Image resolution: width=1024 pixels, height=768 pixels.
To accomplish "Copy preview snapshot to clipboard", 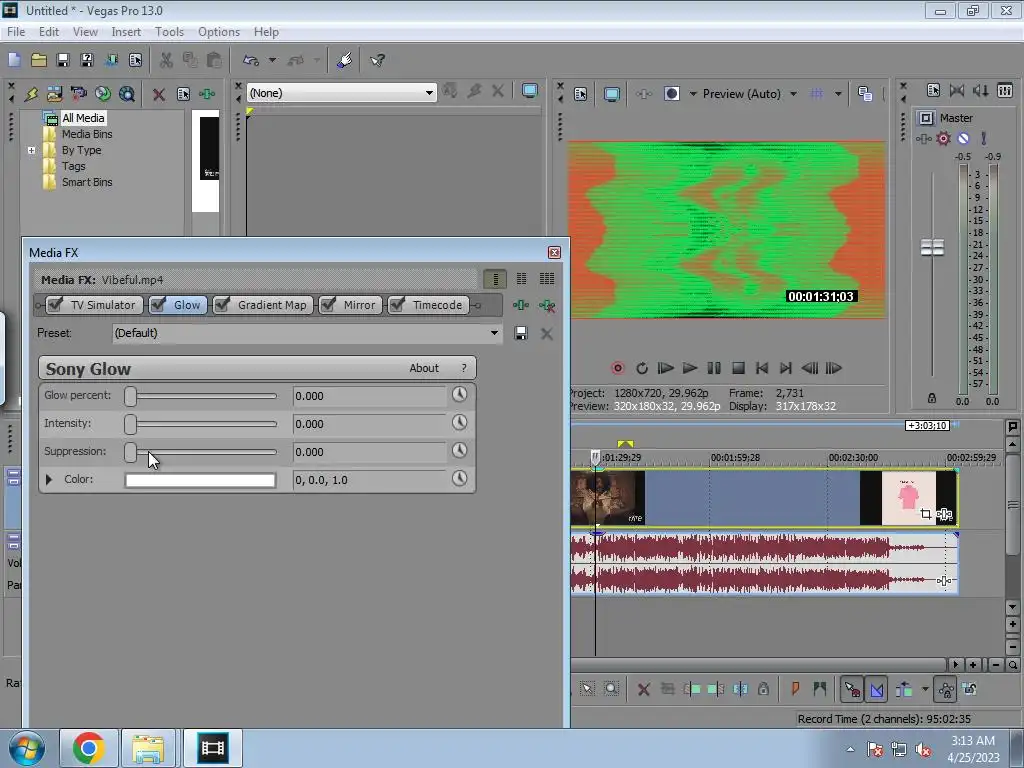I will coord(865,94).
